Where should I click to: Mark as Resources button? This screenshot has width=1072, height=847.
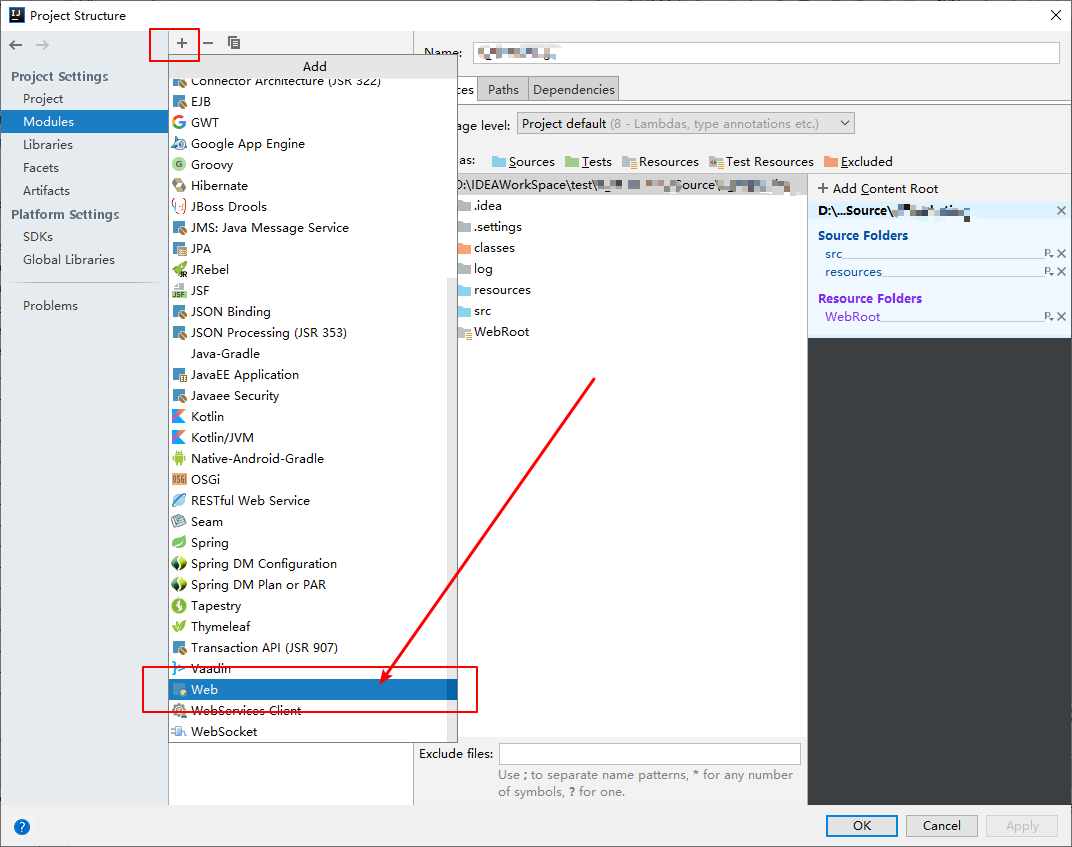(x=660, y=162)
